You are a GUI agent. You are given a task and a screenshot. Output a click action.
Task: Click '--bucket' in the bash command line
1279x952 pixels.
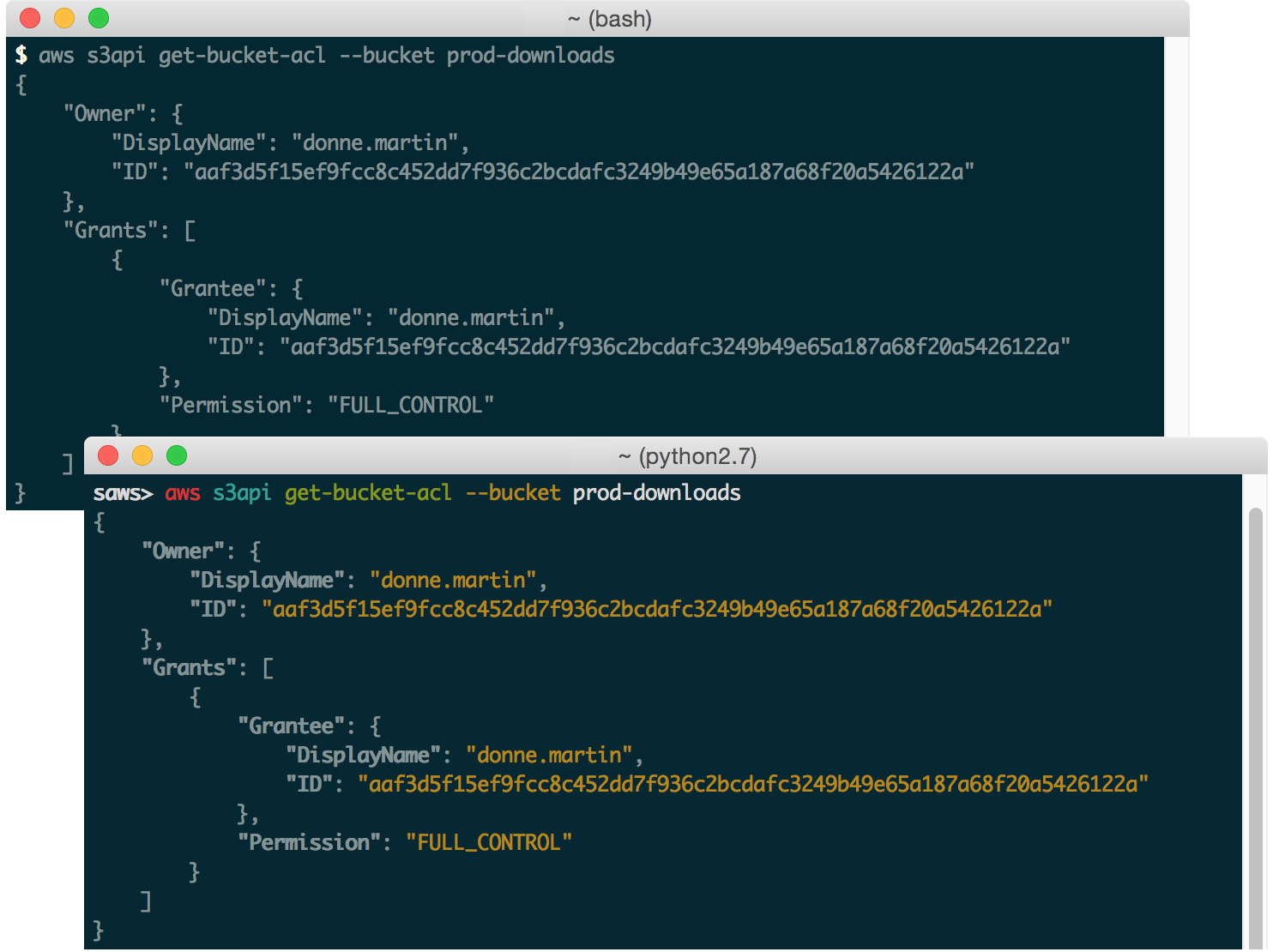point(387,56)
